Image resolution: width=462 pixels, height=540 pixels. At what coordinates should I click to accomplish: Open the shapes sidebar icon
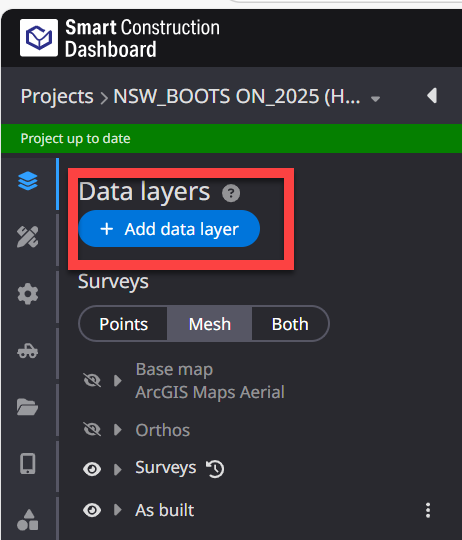click(x=28, y=520)
